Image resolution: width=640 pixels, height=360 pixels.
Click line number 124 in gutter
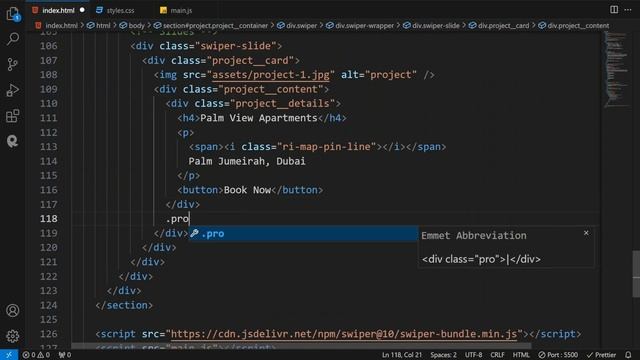click(49, 305)
